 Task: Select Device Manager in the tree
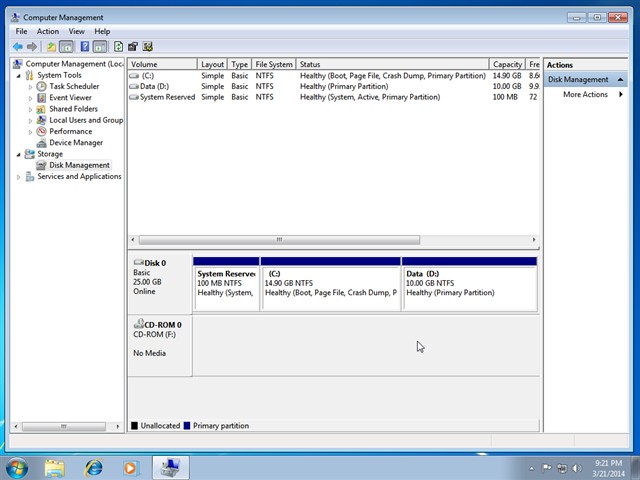(x=76, y=143)
